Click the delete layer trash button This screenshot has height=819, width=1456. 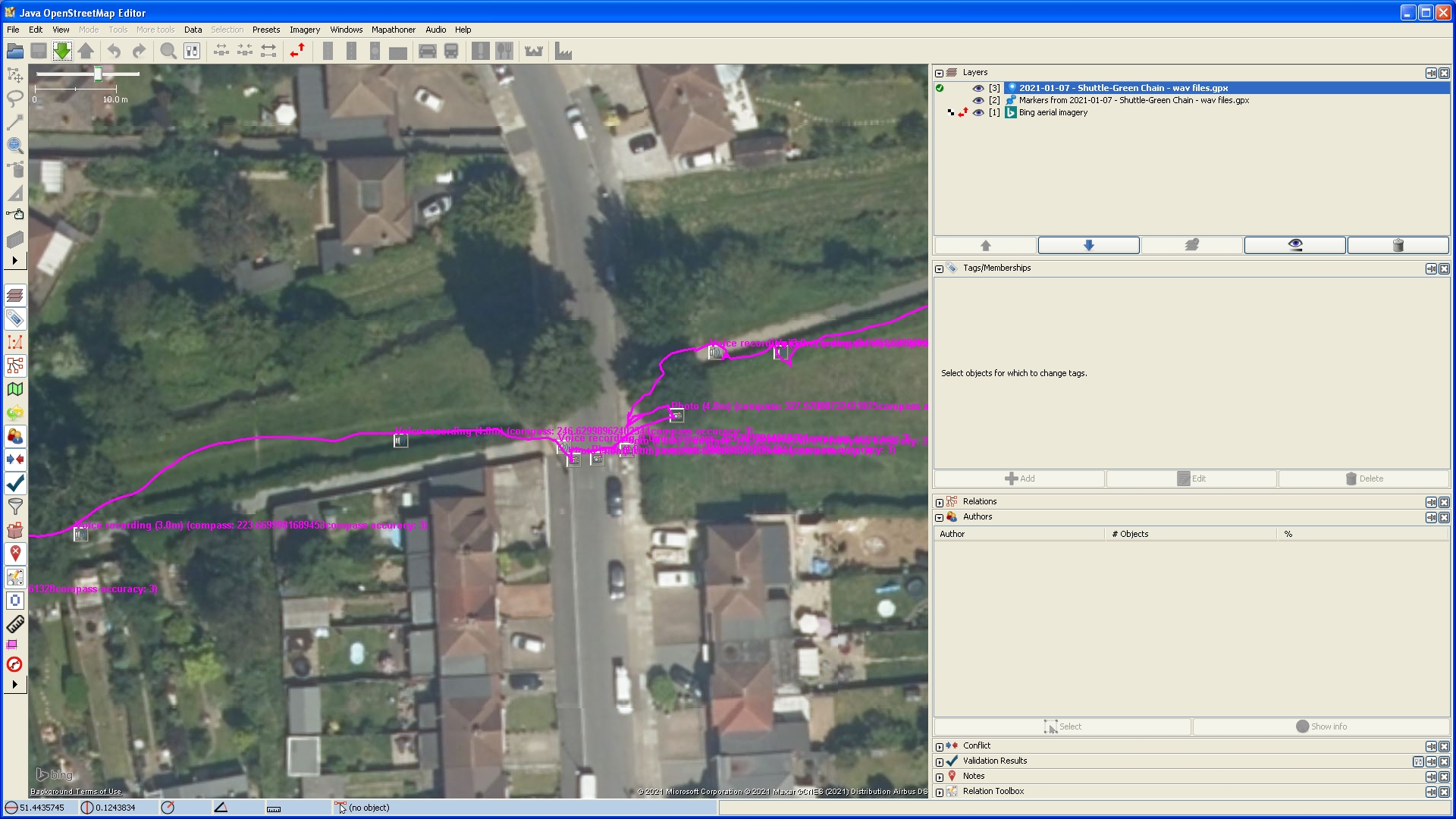tap(1398, 245)
